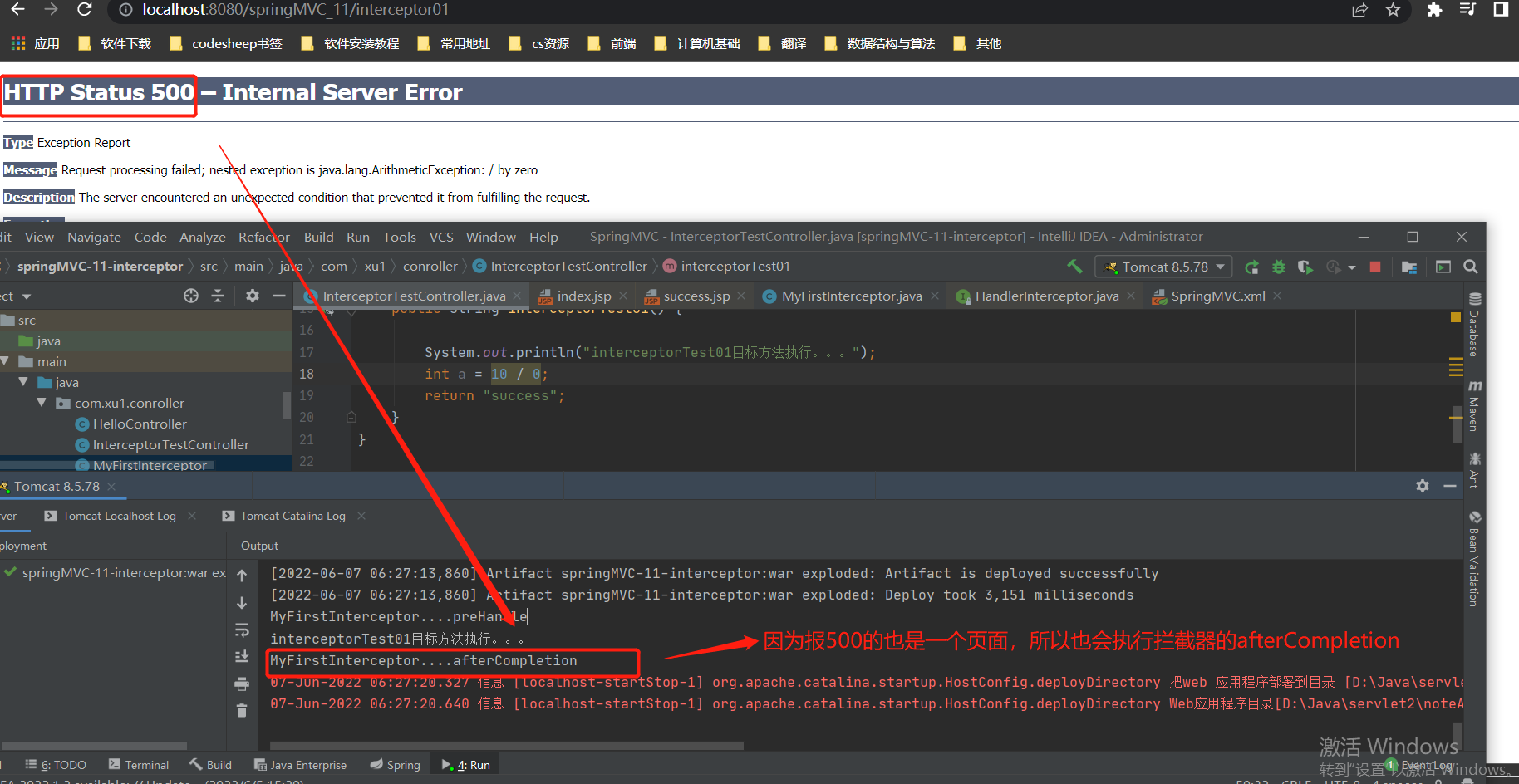Click collapse-all icon in project panel
1519x784 pixels.
[218, 296]
